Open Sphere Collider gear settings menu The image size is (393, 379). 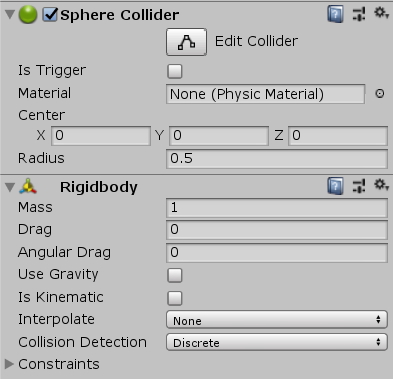[381, 13]
